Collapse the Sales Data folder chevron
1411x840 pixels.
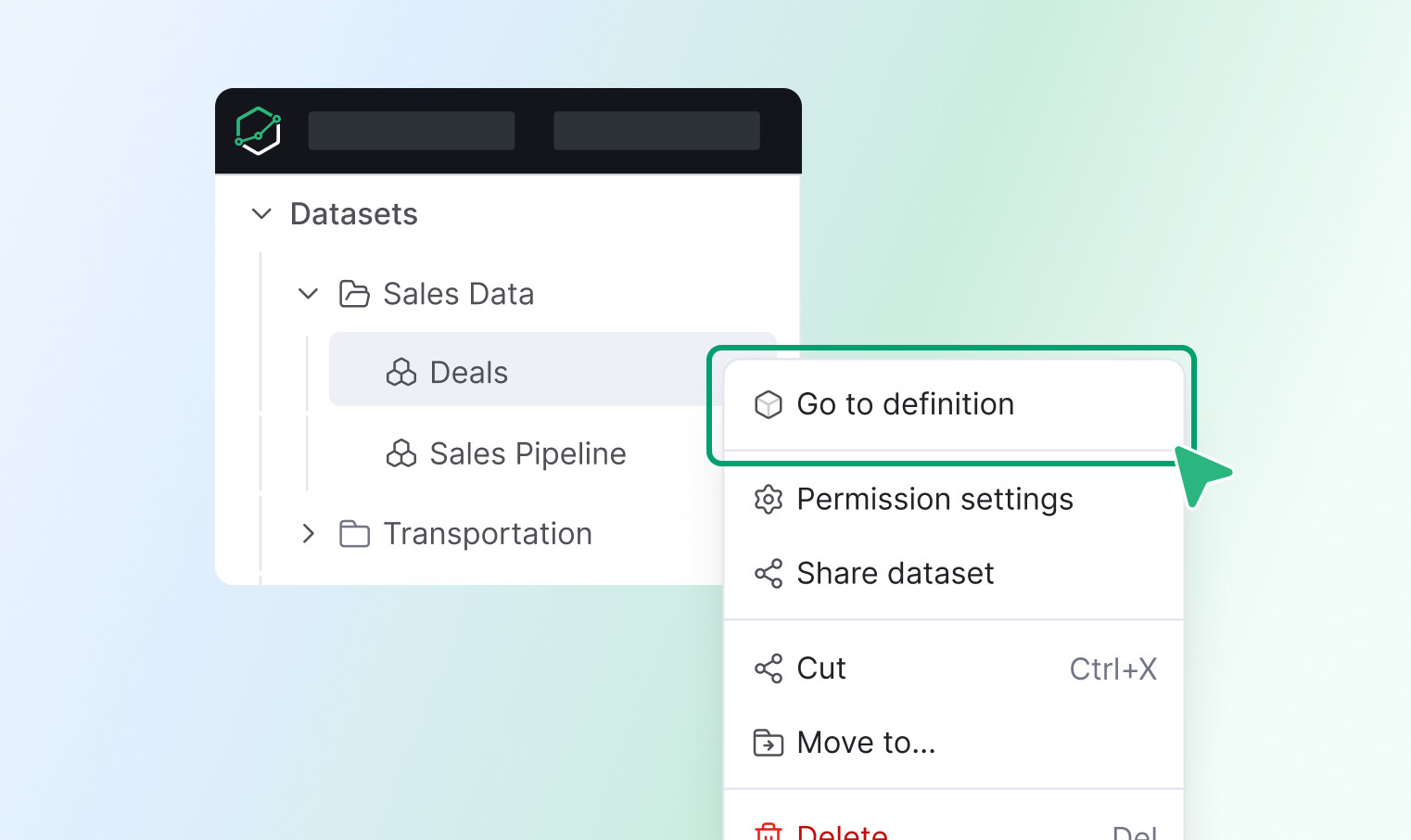coord(309,294)
